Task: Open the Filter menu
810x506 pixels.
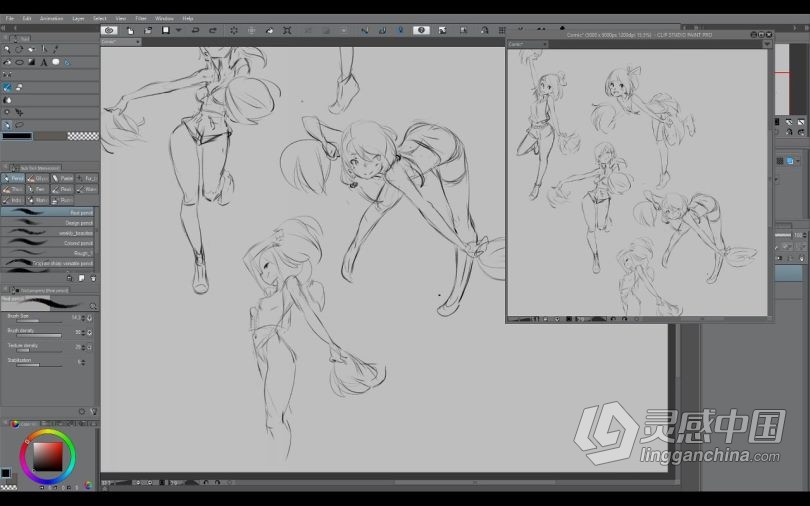Action: tap(141, 19)
